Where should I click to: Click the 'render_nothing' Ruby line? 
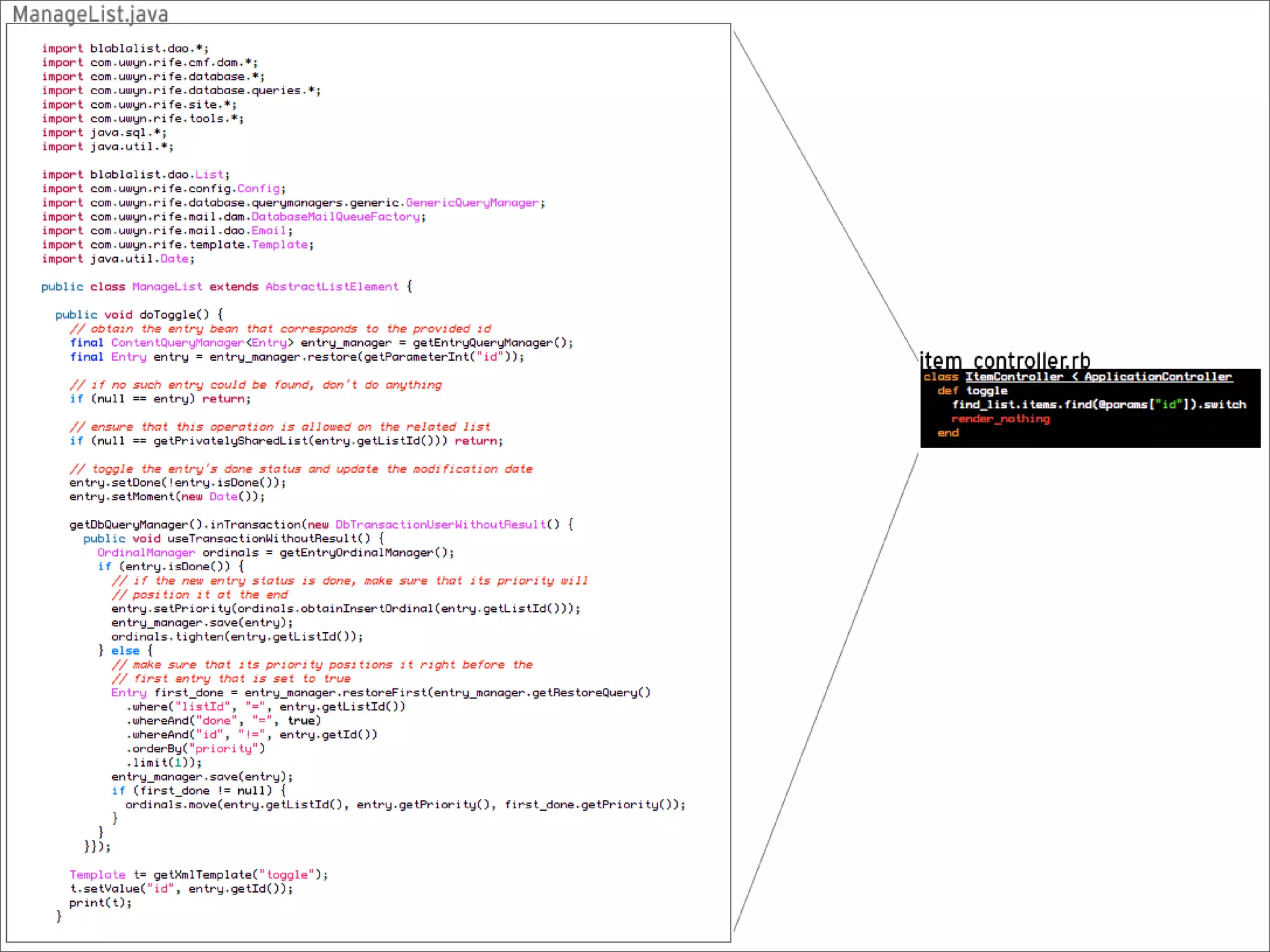click(x=1001, y=419)
